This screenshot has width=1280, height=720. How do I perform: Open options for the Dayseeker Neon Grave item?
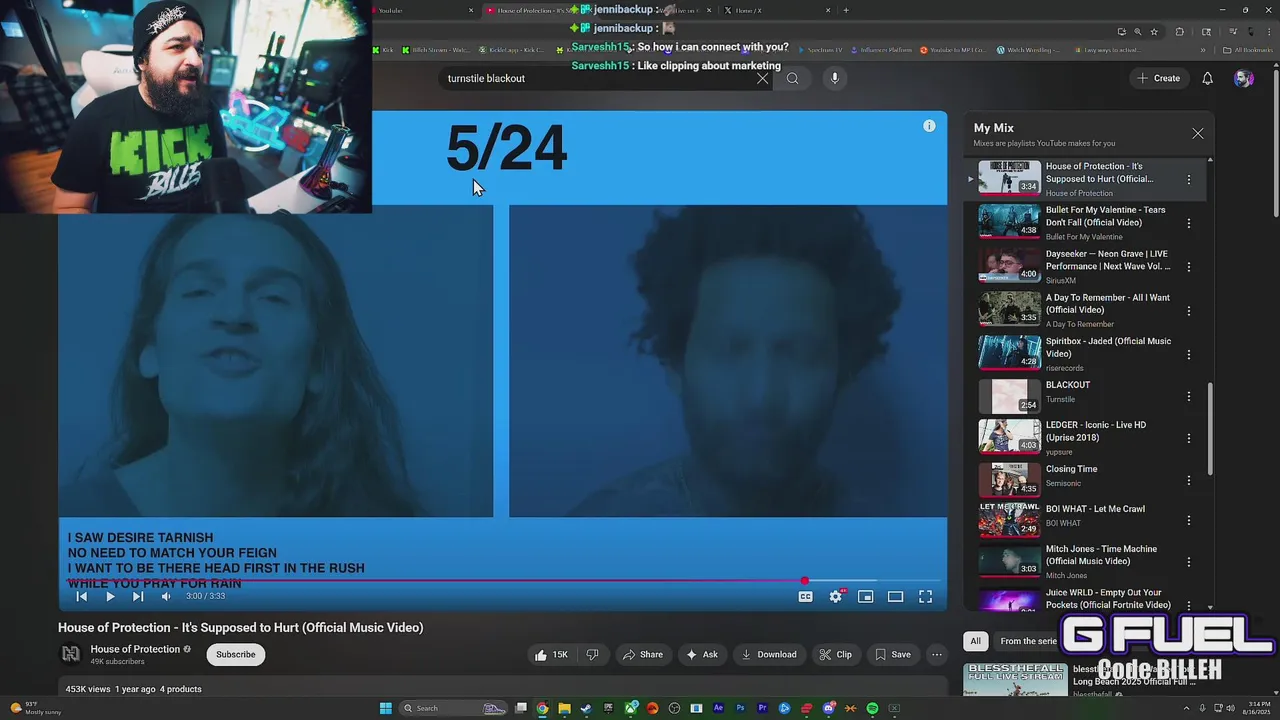click(1189, 267)
